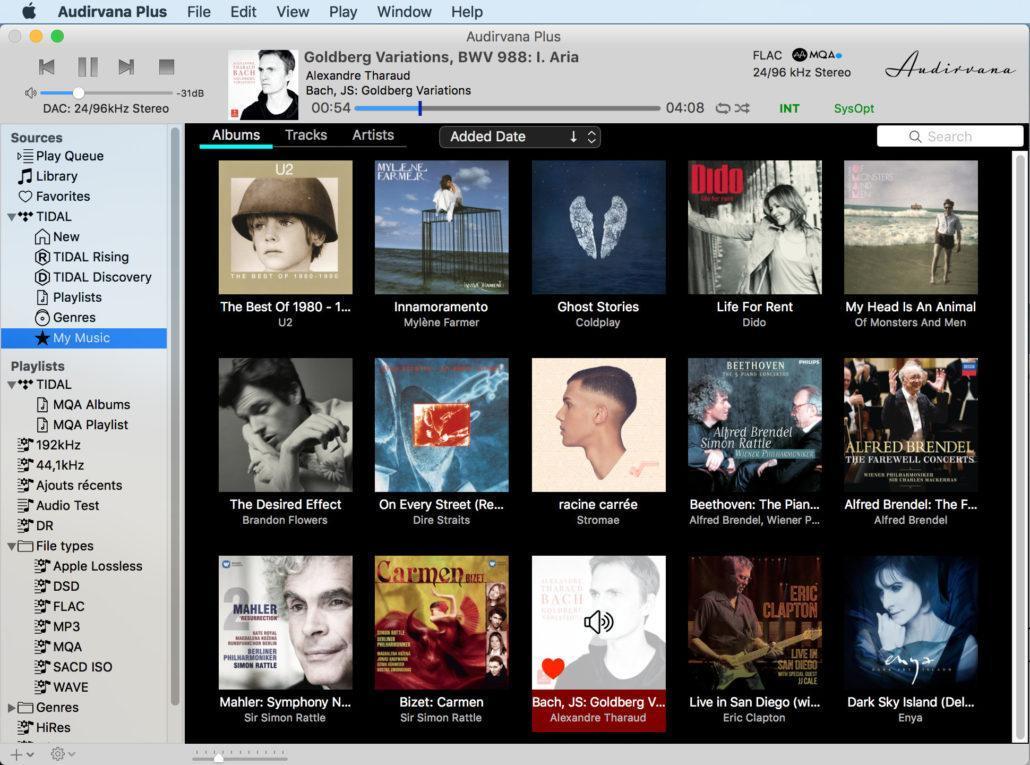The height and width of the screenshot is (765, 1030).
Task: Click the speaker icon on Goldberg album
Action: [598, 623]
